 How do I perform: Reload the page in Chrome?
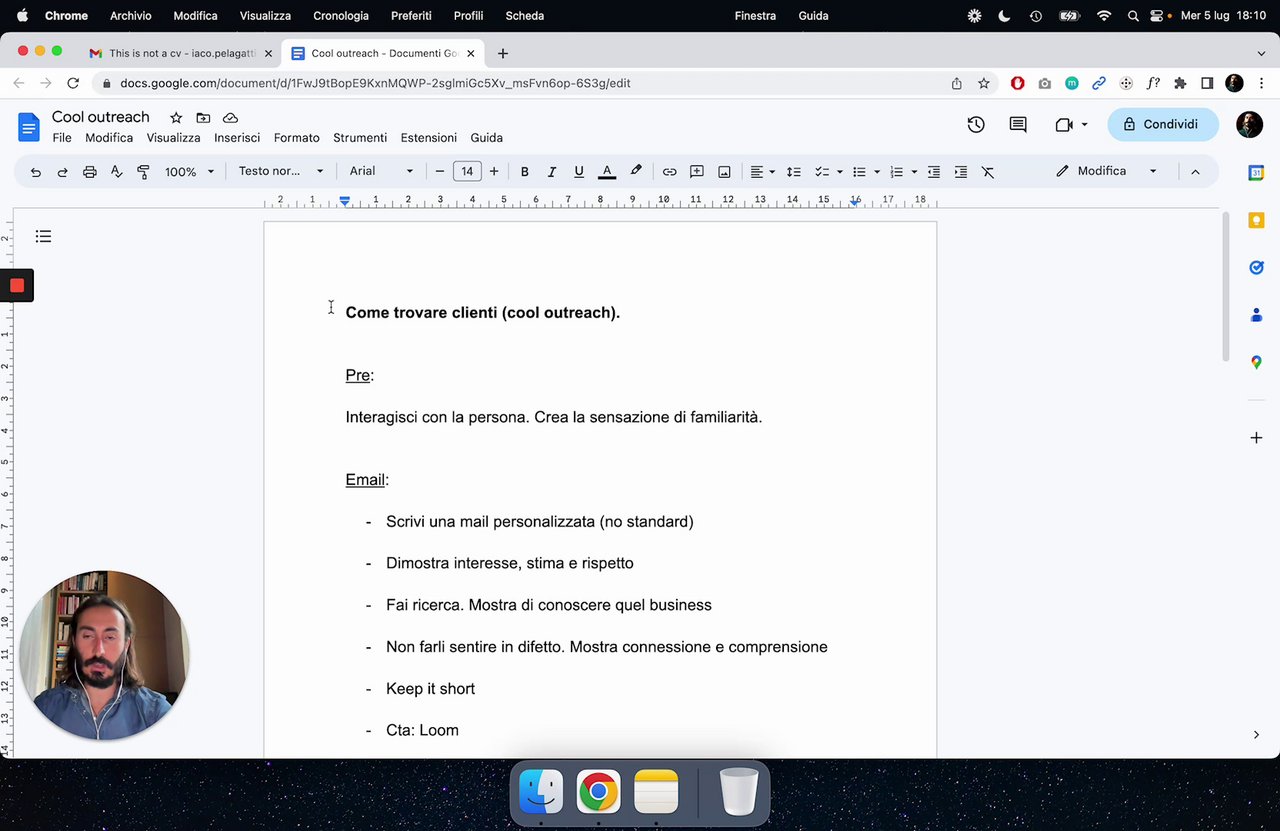[73, 84]
